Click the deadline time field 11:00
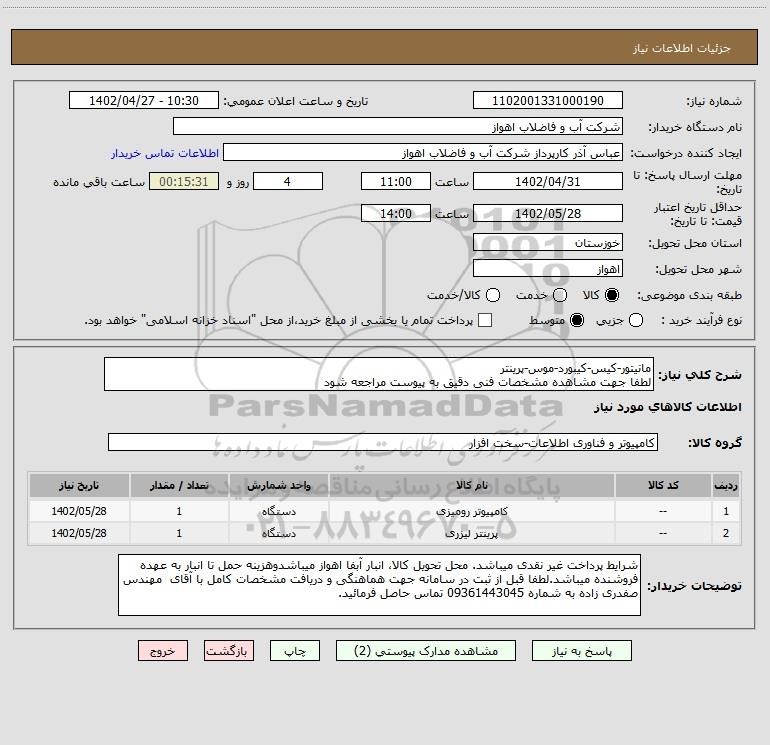The width and height of the screenshot is (770, 745). point(396,181)
